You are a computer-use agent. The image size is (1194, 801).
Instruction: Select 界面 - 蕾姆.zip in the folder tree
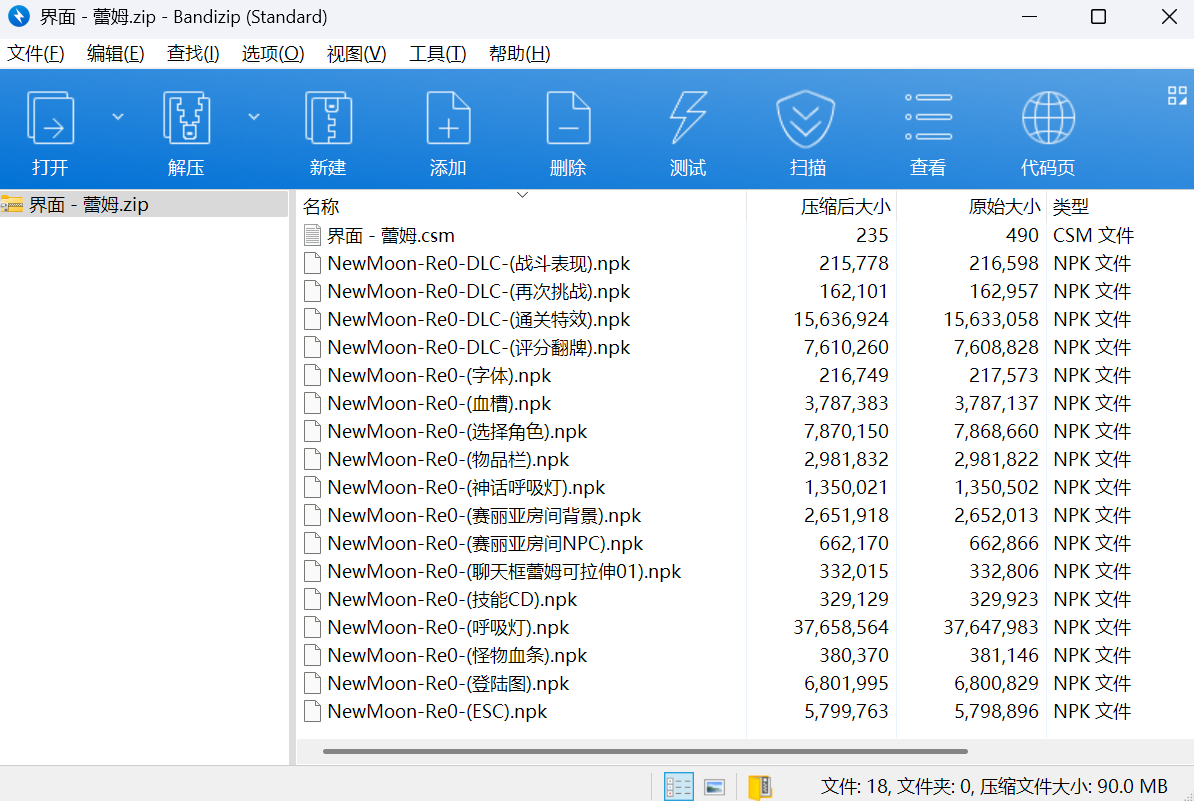pos(88,205)
